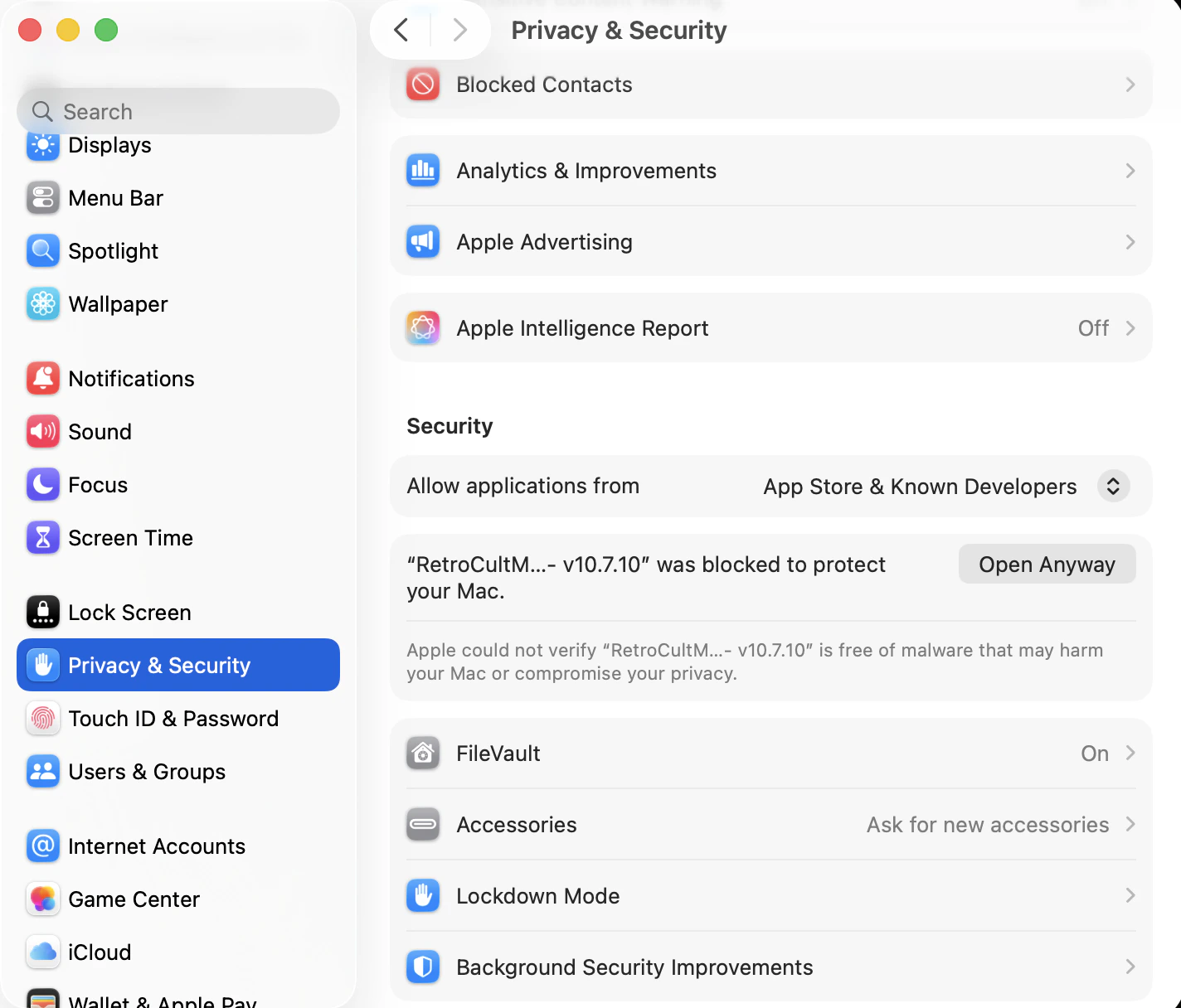1181x1008 pixels.
Task: Open Sound via the speaker icon
Action: point(43,432)
